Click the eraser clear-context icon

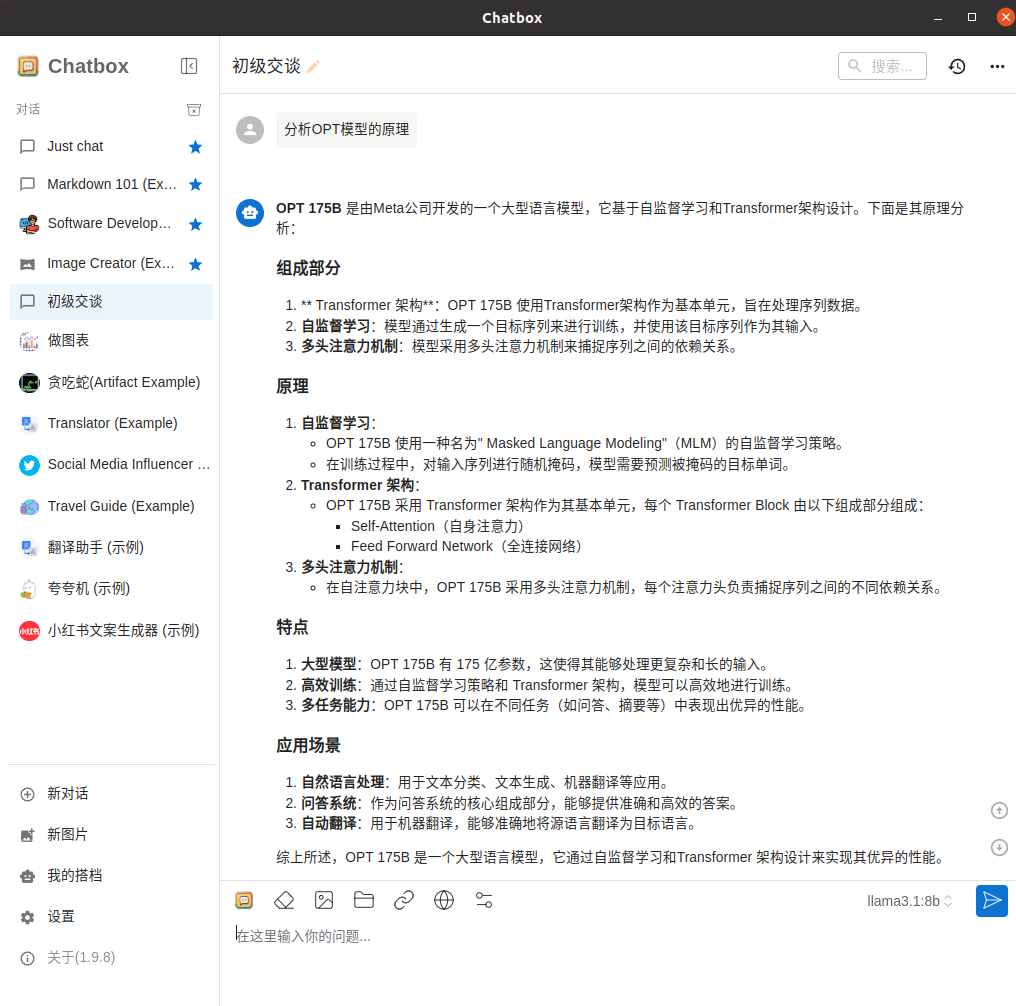point(284,900)
